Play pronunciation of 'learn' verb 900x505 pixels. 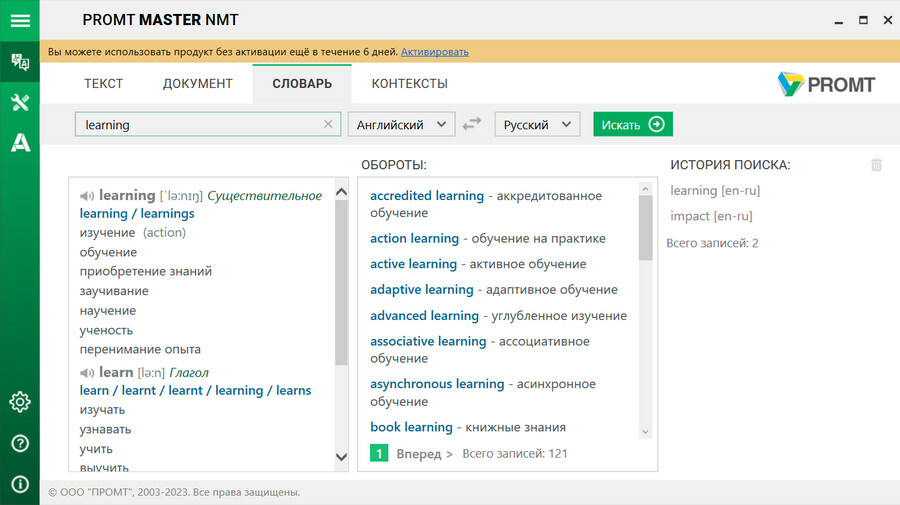coord(87,373)
